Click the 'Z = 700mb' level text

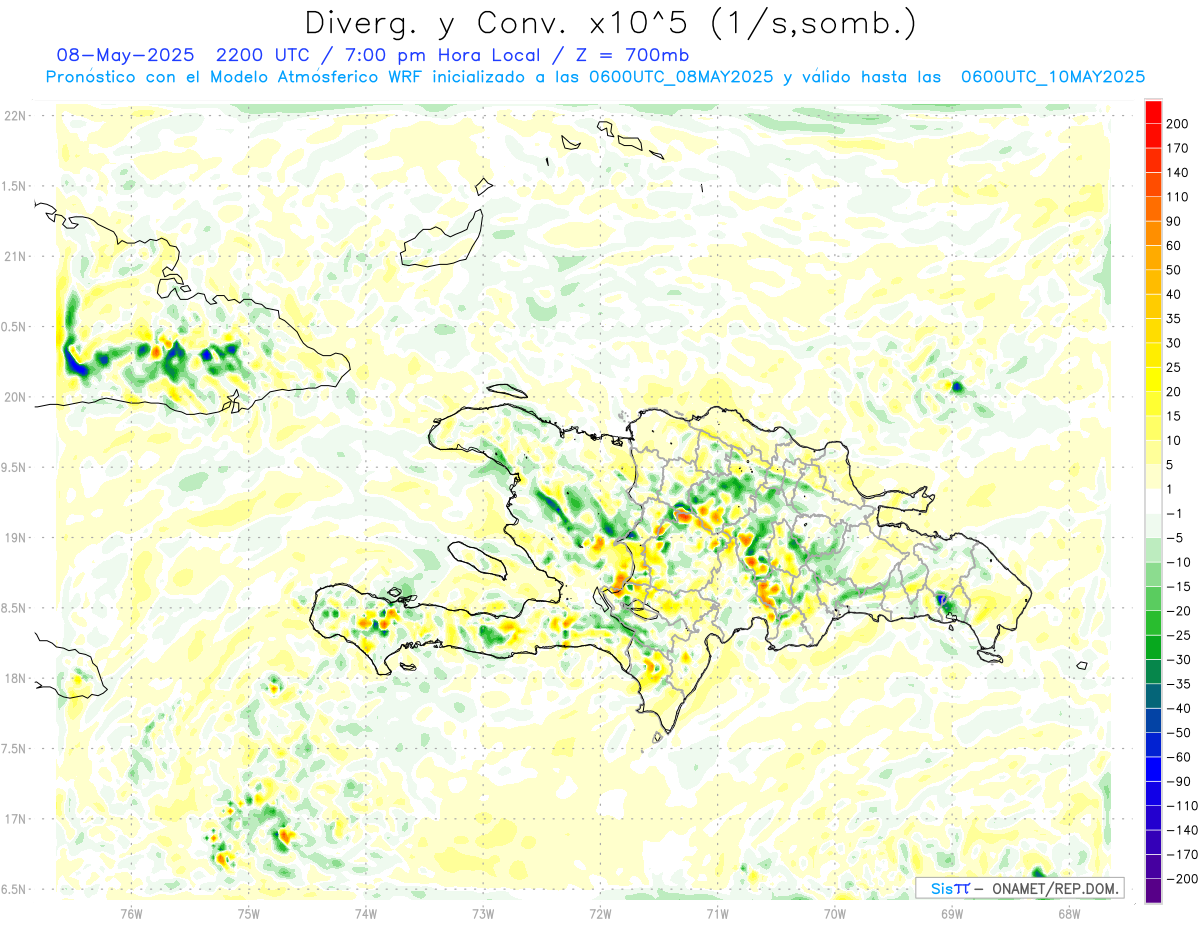(633, 55)
